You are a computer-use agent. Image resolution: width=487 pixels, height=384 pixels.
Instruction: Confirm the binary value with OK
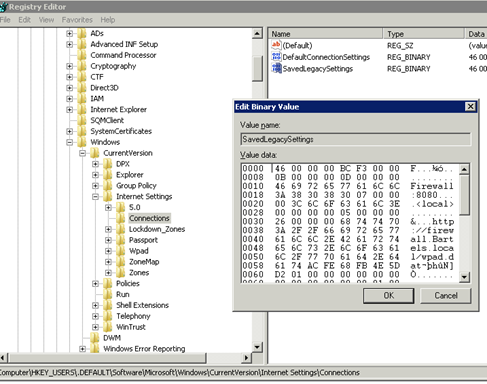click(389, 296)
